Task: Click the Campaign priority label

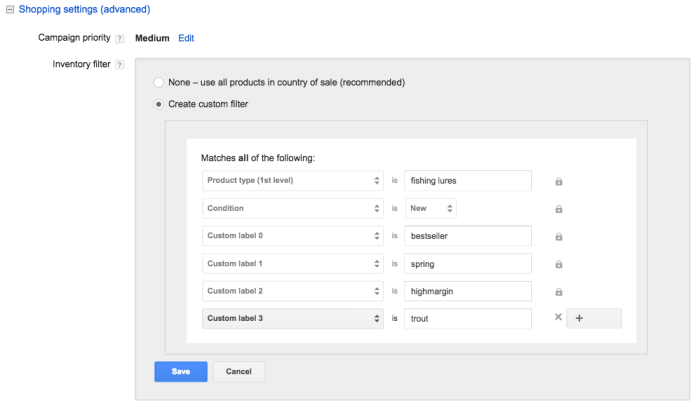Action: pyautogui.click(x=74, y=38)
